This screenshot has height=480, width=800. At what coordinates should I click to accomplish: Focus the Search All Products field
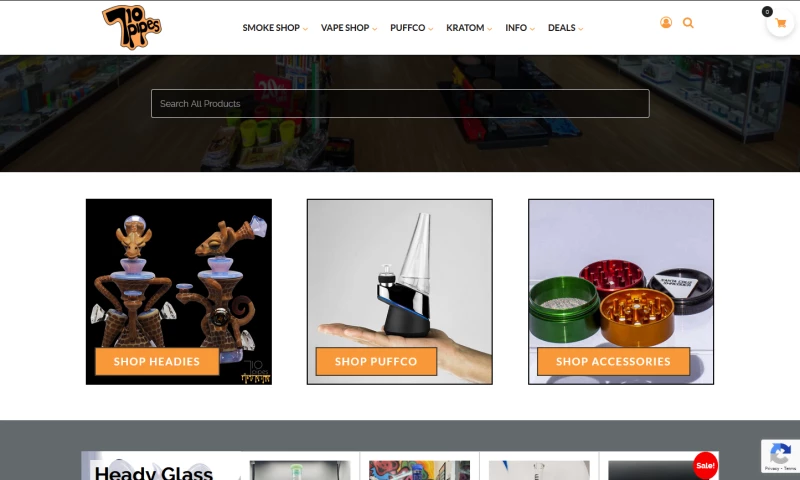coord(400,104)
